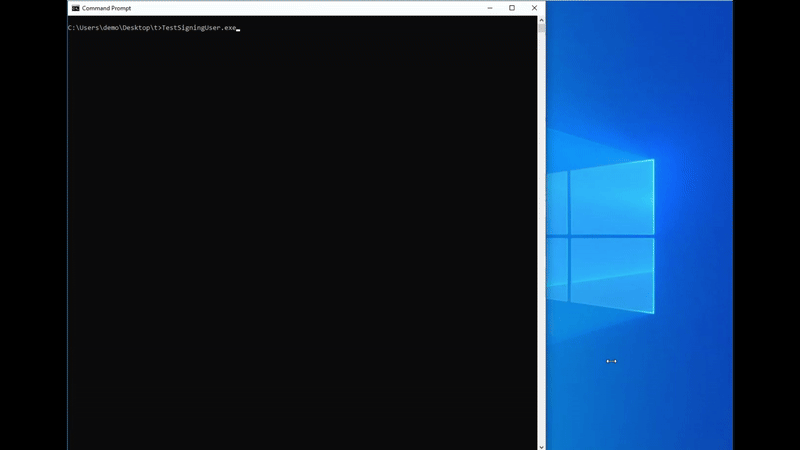Click the Command Prompt system menu icon

point(76,8)
